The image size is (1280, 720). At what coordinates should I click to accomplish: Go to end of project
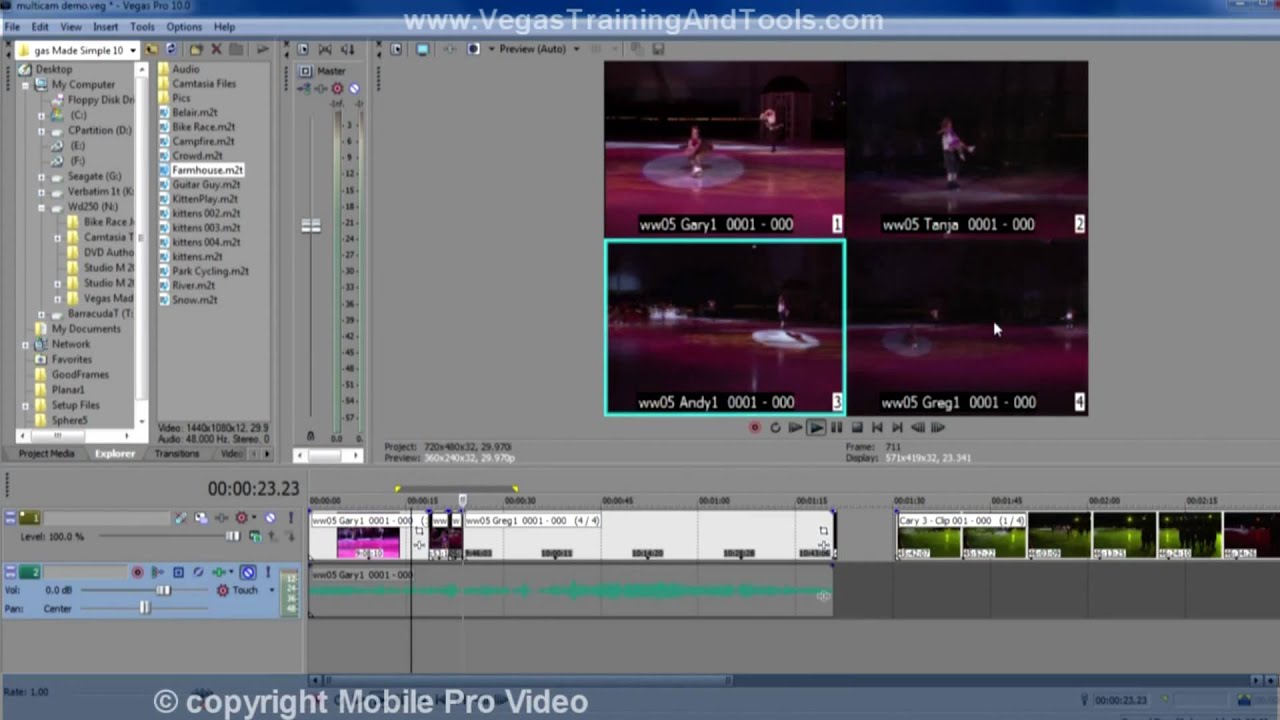[897, 427]
